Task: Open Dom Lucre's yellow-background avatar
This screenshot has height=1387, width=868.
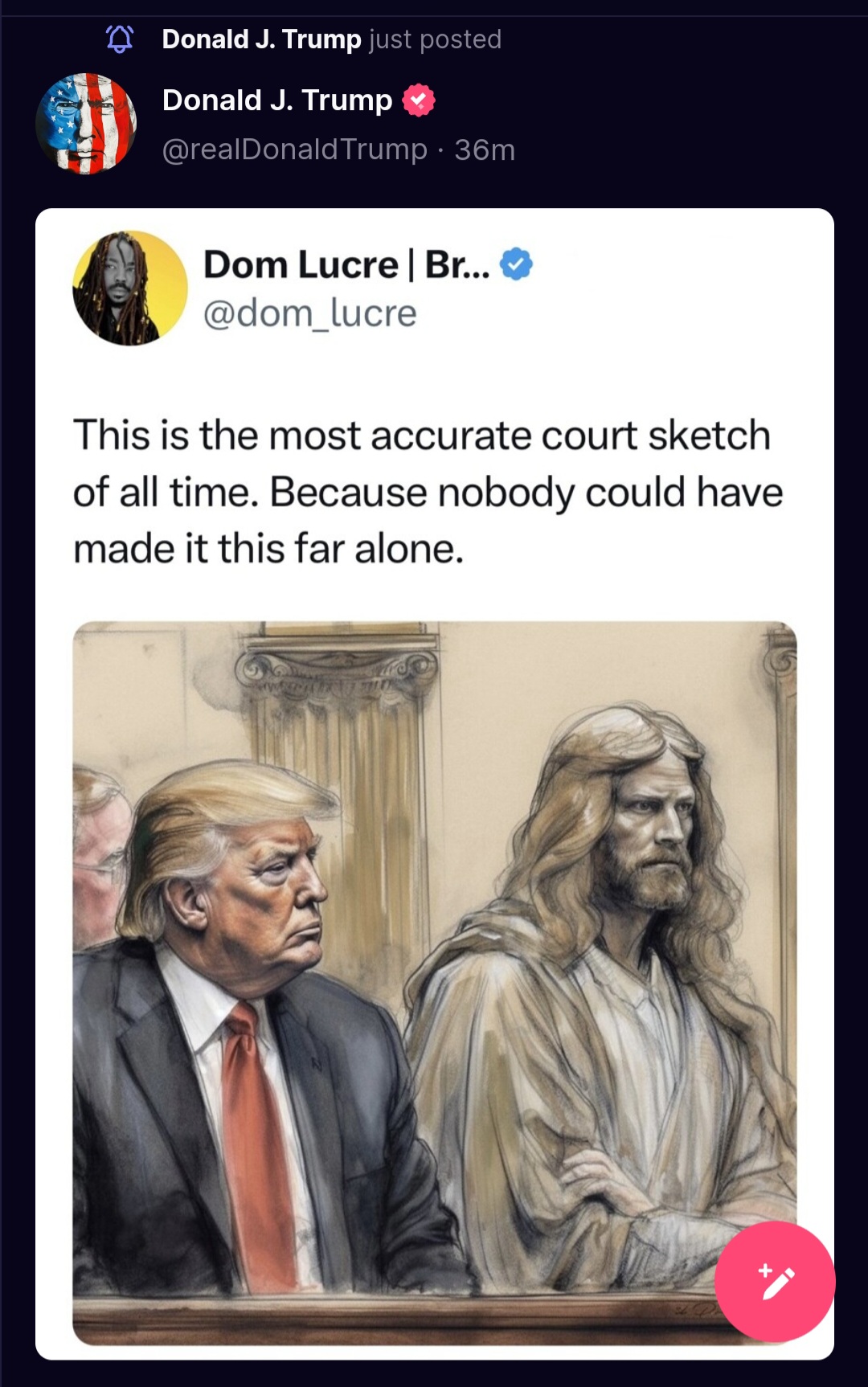Action: (130, 288)
